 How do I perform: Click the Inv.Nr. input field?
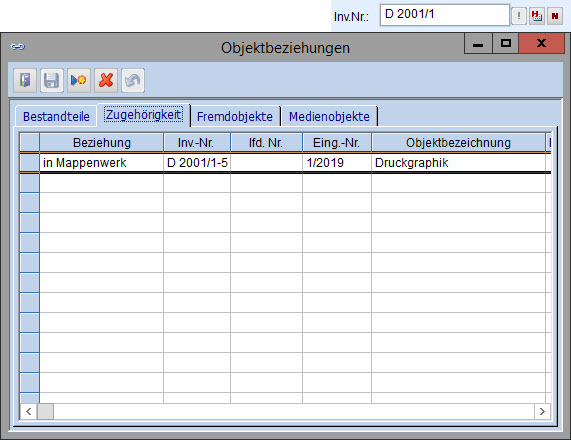click(x=444, y=15)
